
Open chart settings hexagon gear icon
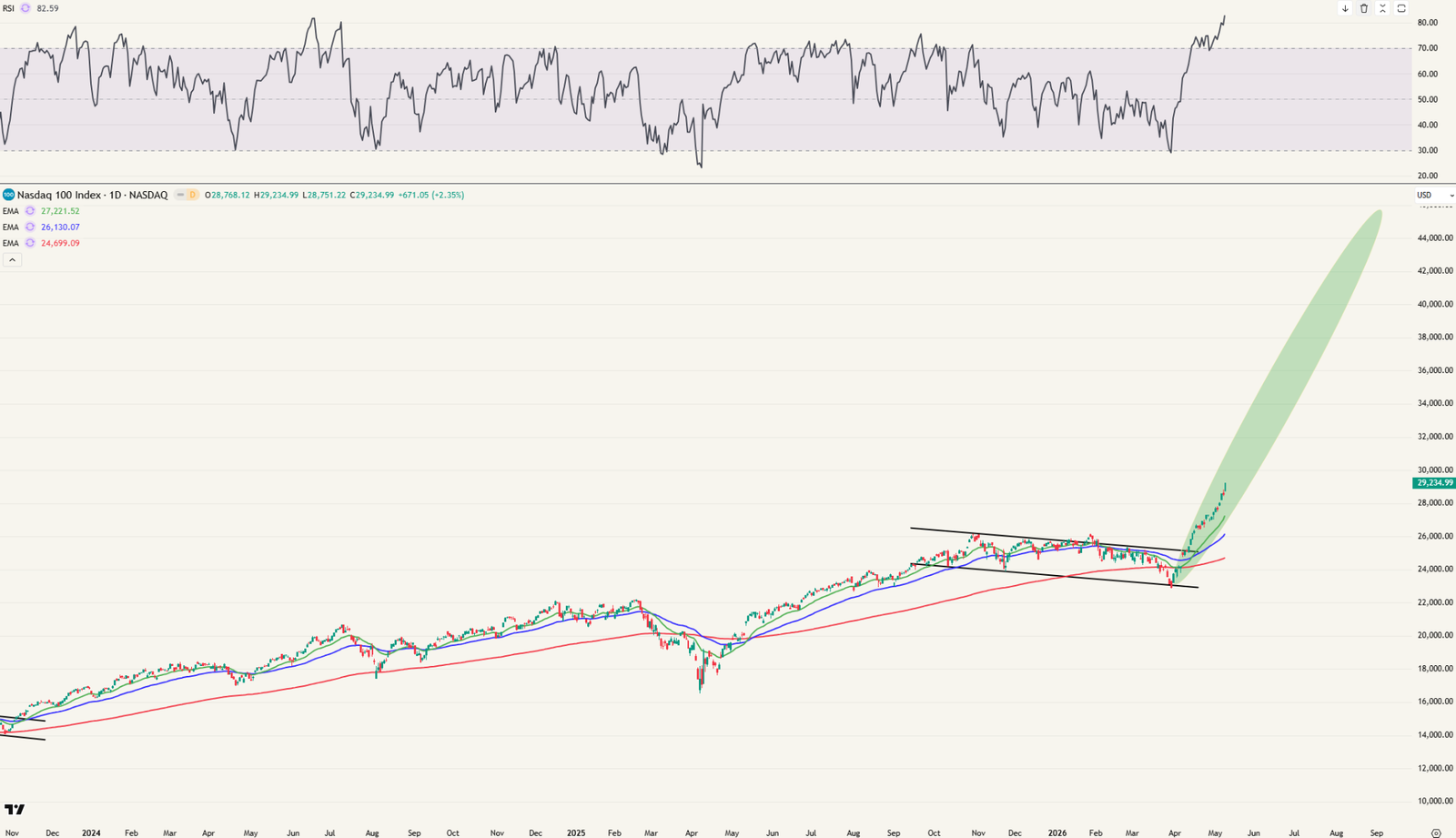click(x=1436, y=833)
